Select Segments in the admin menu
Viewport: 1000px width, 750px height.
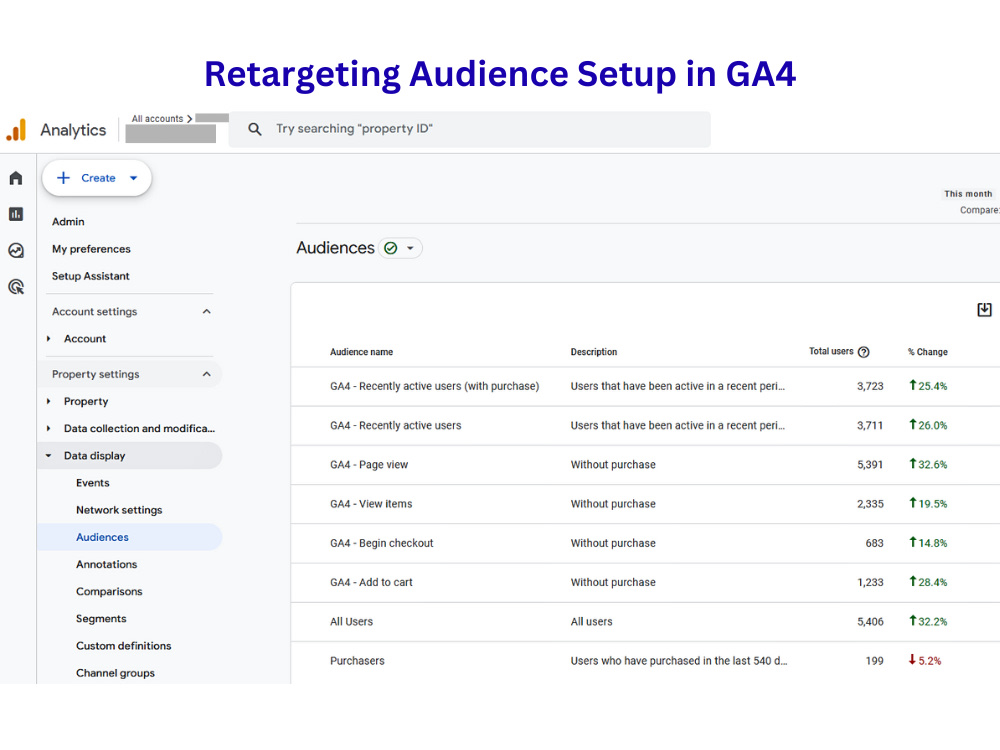tap(101, 619)
